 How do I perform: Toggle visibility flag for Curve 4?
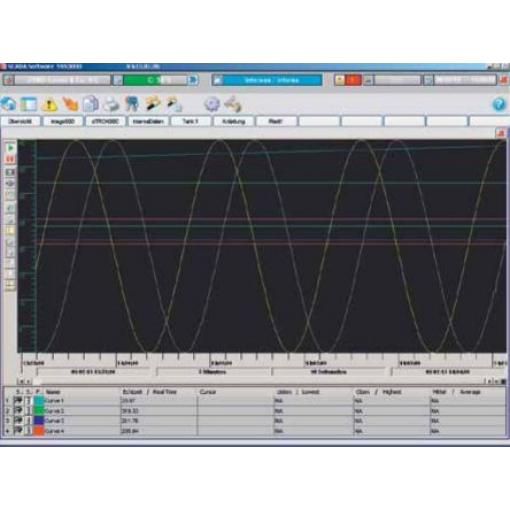18,431
